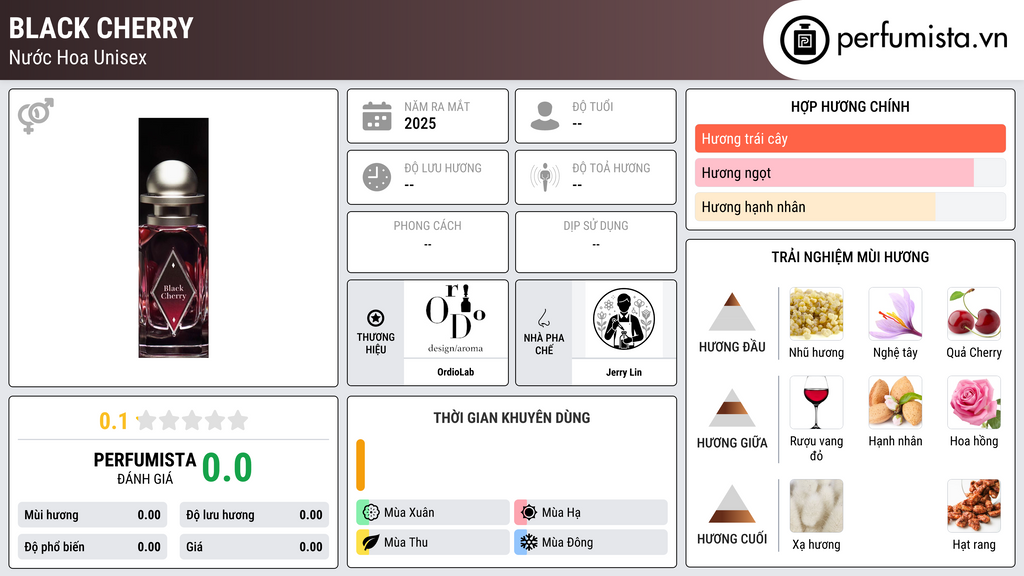Click the Rượu vang đỏ wine glass image

click(816, 402)
